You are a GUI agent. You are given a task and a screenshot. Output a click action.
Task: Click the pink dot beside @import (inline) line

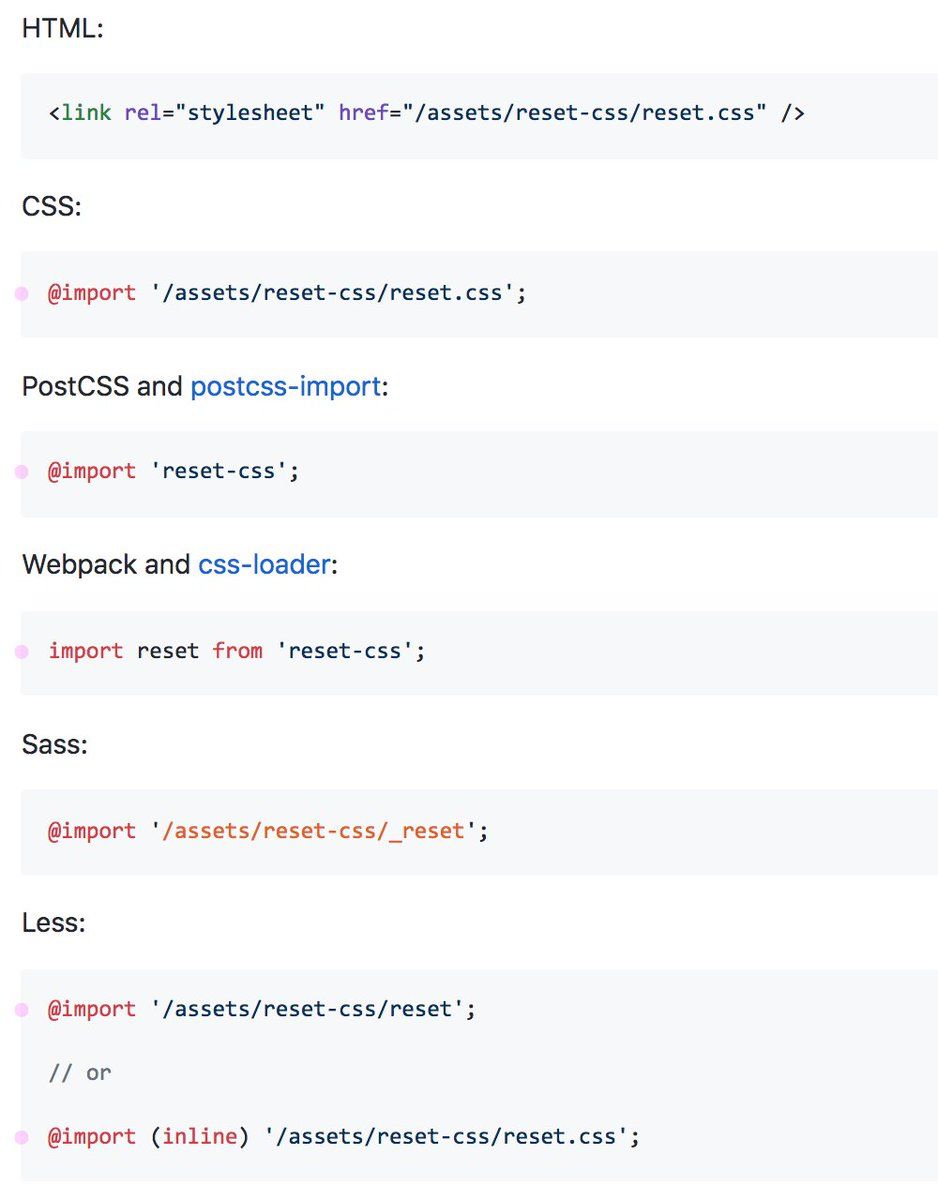pos(21,1138)
